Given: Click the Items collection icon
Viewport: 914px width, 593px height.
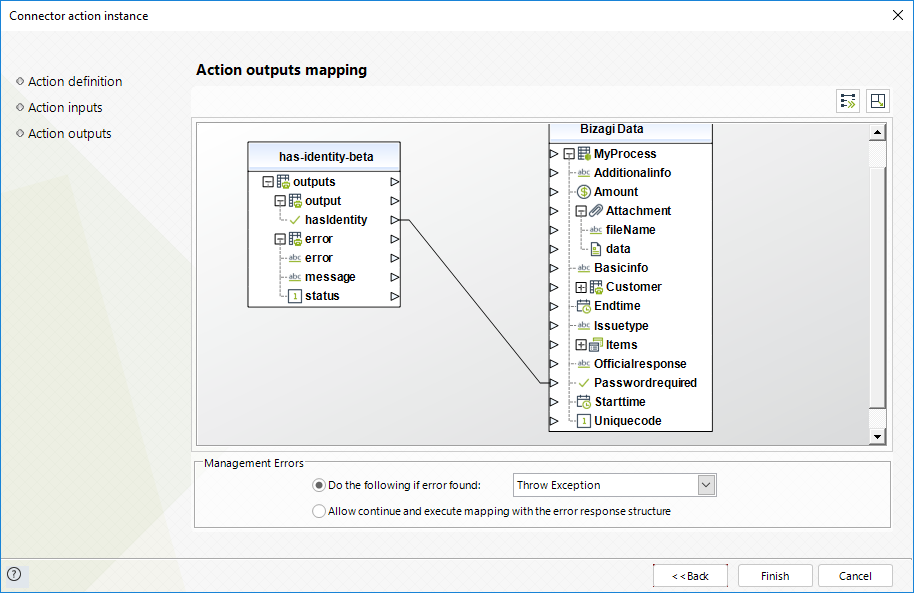Looking at the screenshot, I should (596, 345).
